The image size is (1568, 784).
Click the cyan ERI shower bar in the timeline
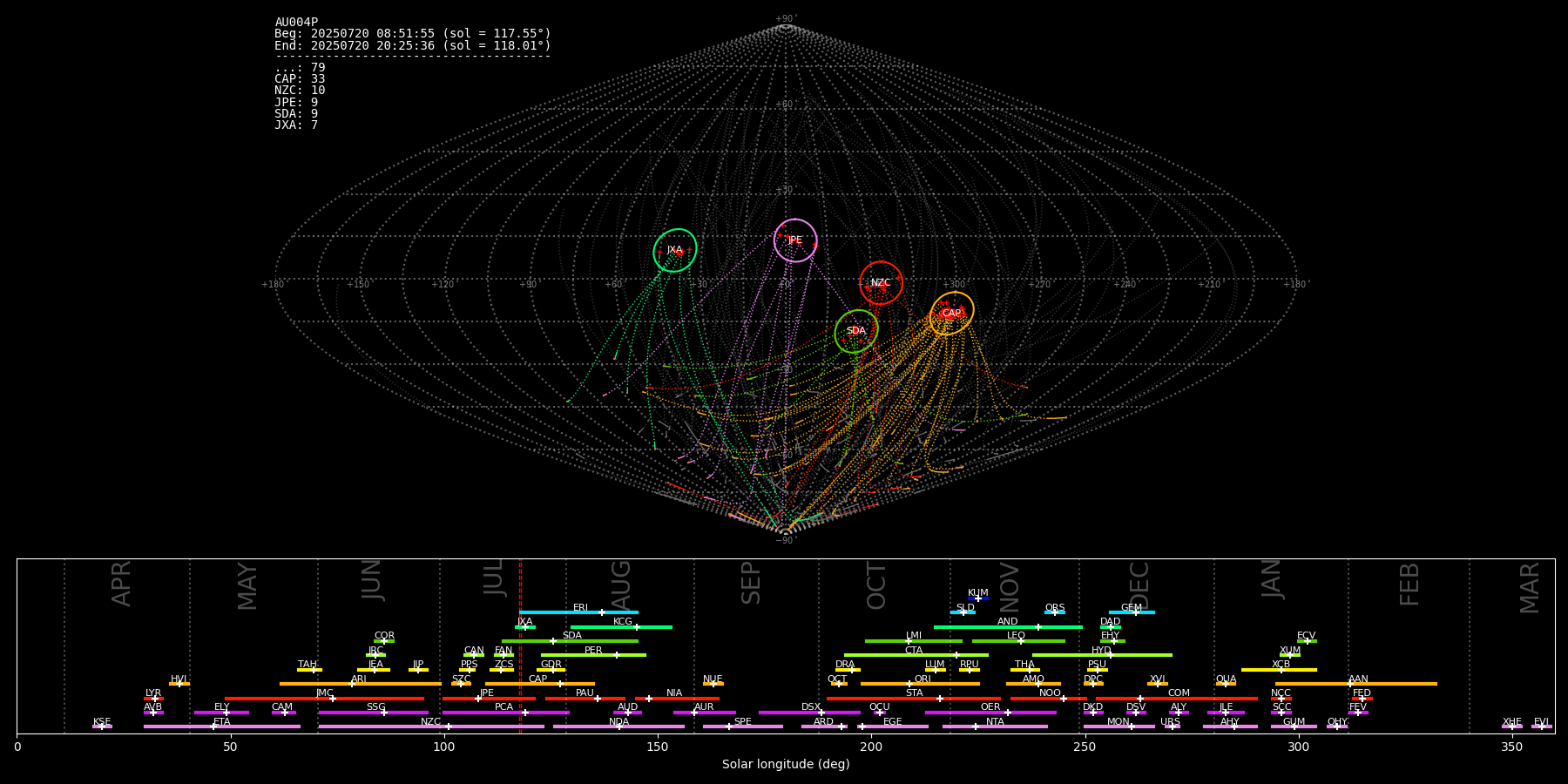[578, 612]
